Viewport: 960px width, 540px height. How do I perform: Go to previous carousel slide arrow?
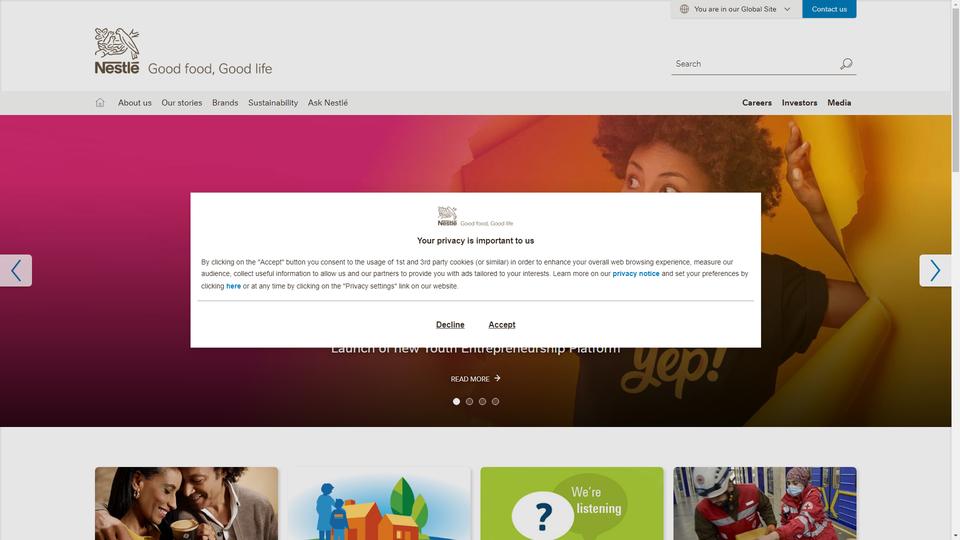pos(16,271)
